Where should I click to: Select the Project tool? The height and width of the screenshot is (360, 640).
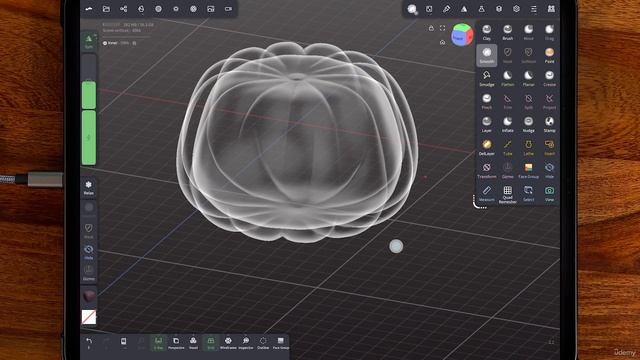(x=549, y=101)
